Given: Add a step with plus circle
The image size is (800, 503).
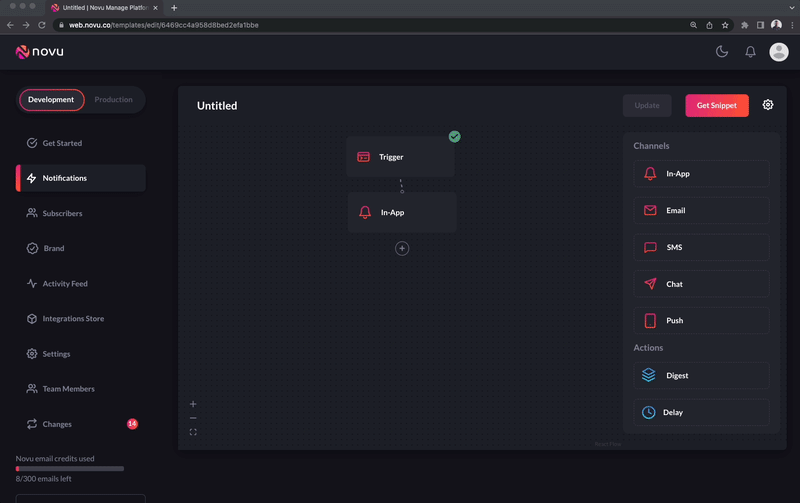Looking at the screenshot, I should click(402, 248).
